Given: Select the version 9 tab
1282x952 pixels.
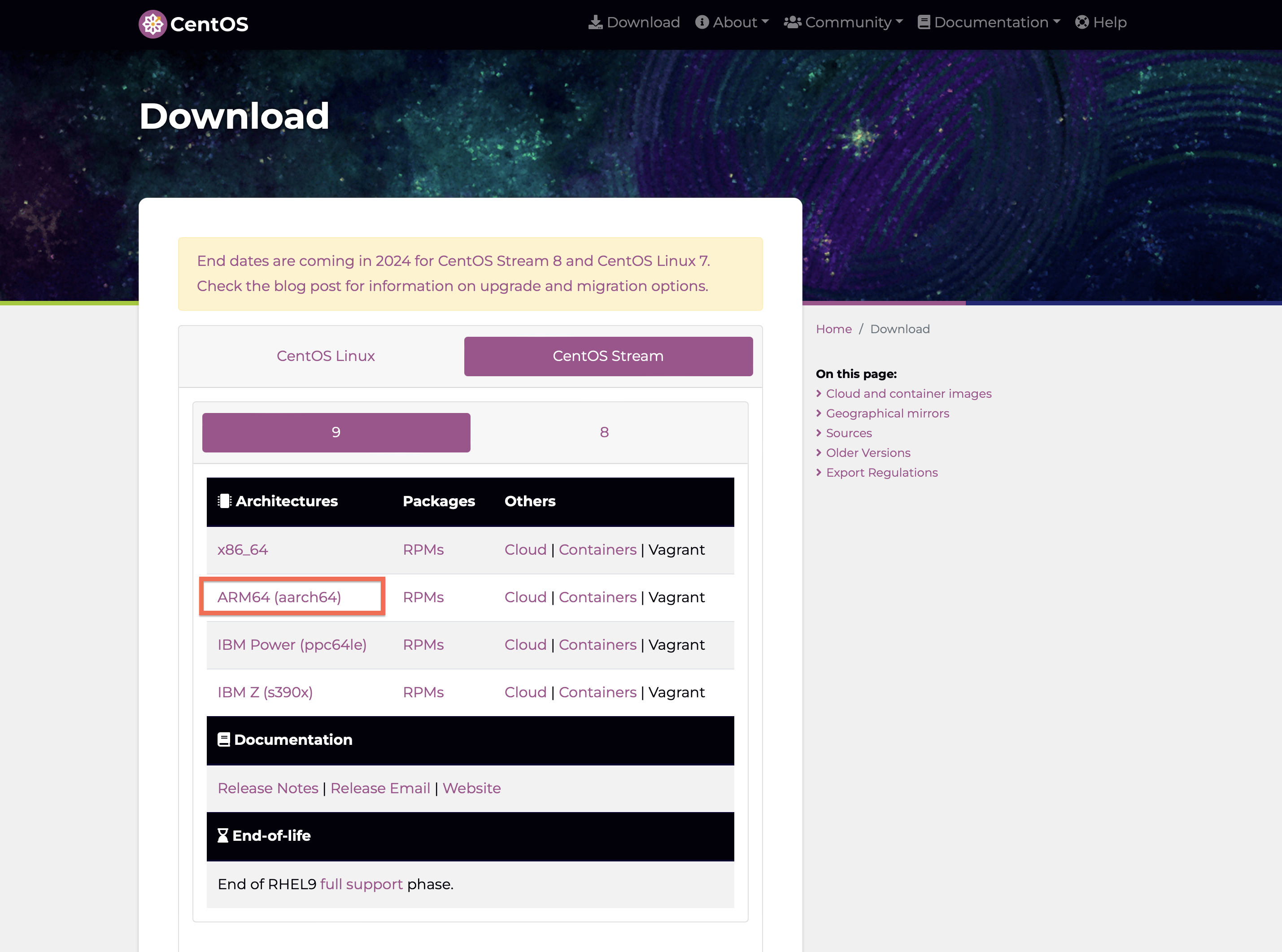Looking at the screenshot, I should pos(336,432).
